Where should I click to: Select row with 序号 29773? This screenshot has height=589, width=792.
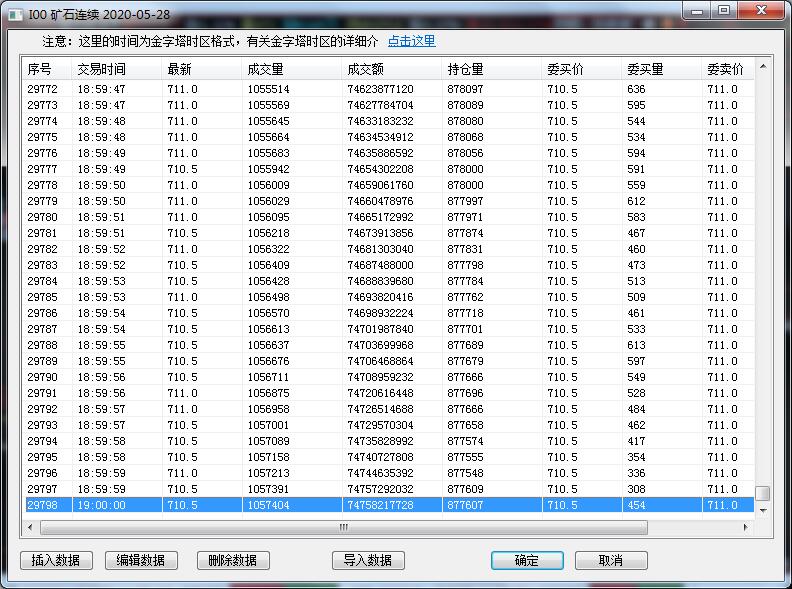click(389, 105)
